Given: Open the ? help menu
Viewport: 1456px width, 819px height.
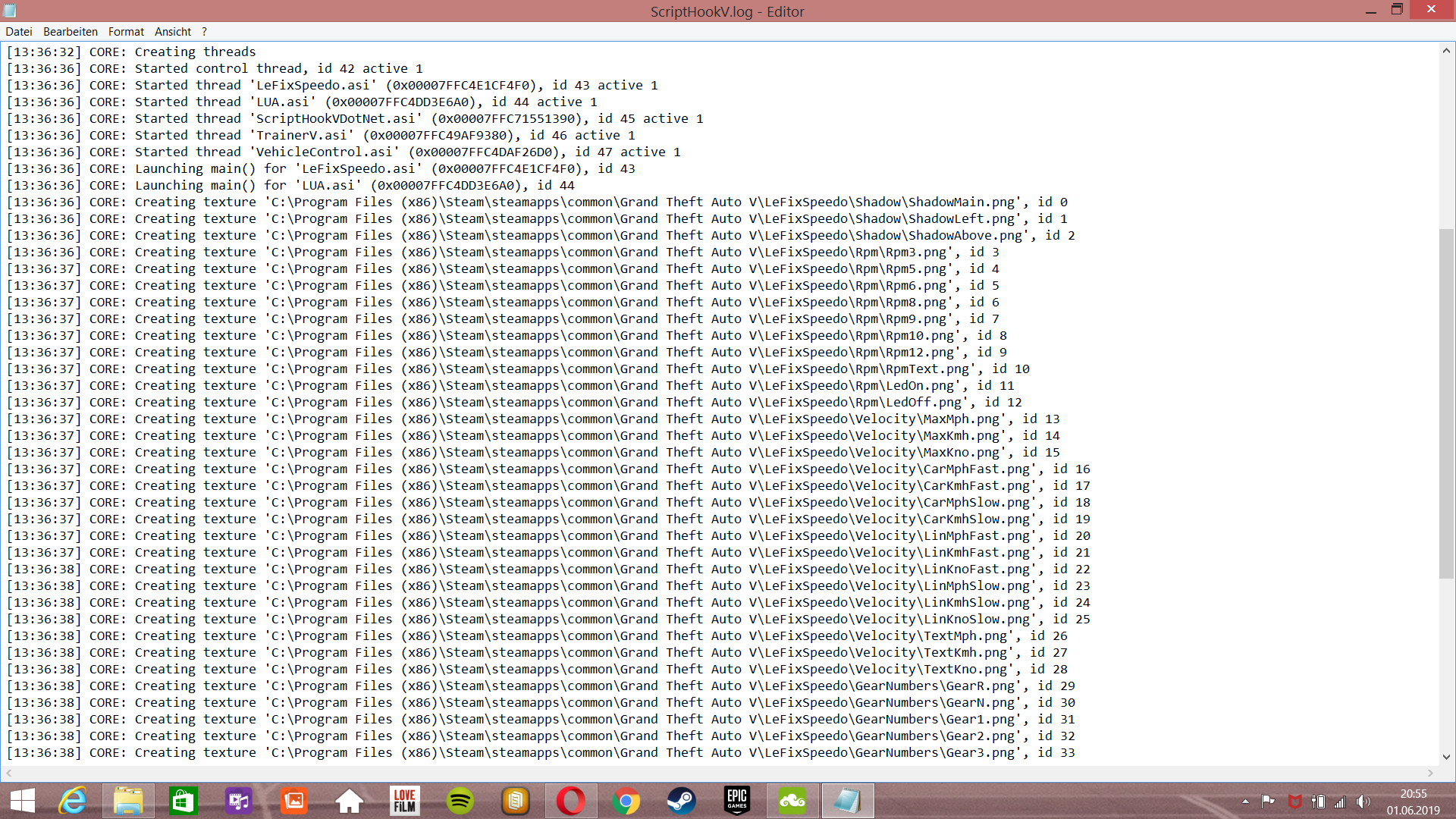Looking at the screenshot, I should [204, 32].
